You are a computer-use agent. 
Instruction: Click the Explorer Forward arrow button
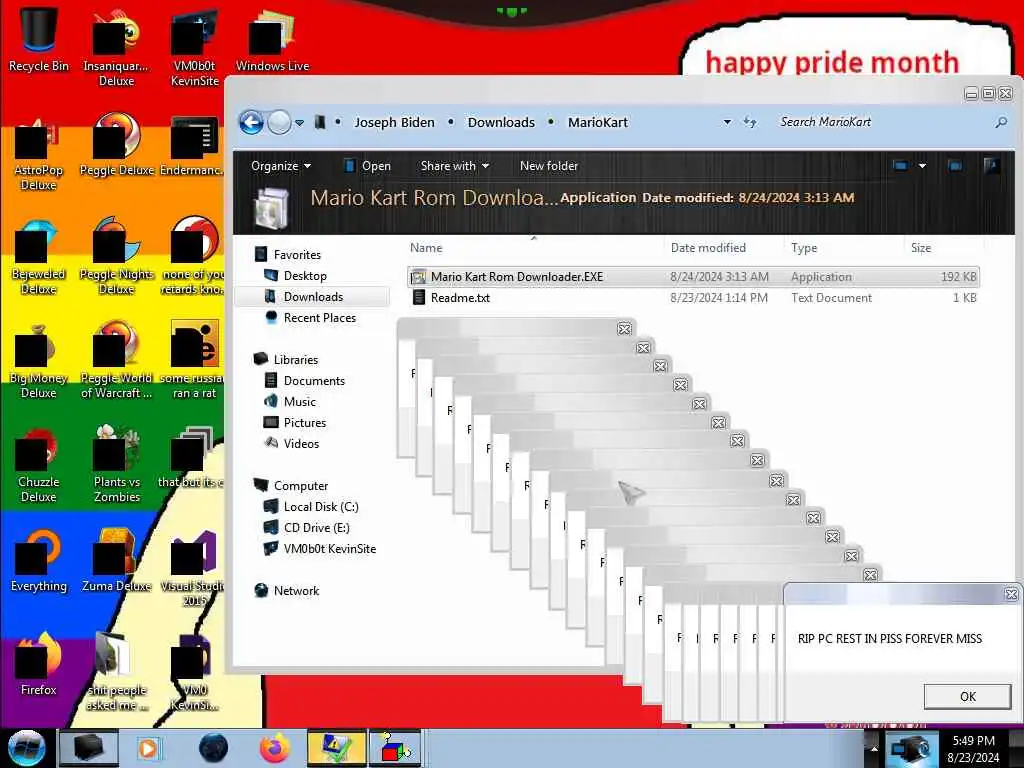click(x=279, y=122)
